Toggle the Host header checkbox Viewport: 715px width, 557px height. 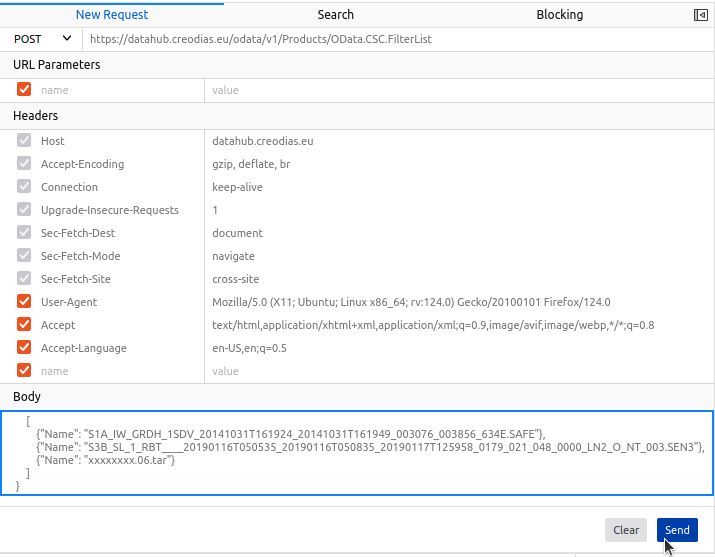[x=24, y=140]
